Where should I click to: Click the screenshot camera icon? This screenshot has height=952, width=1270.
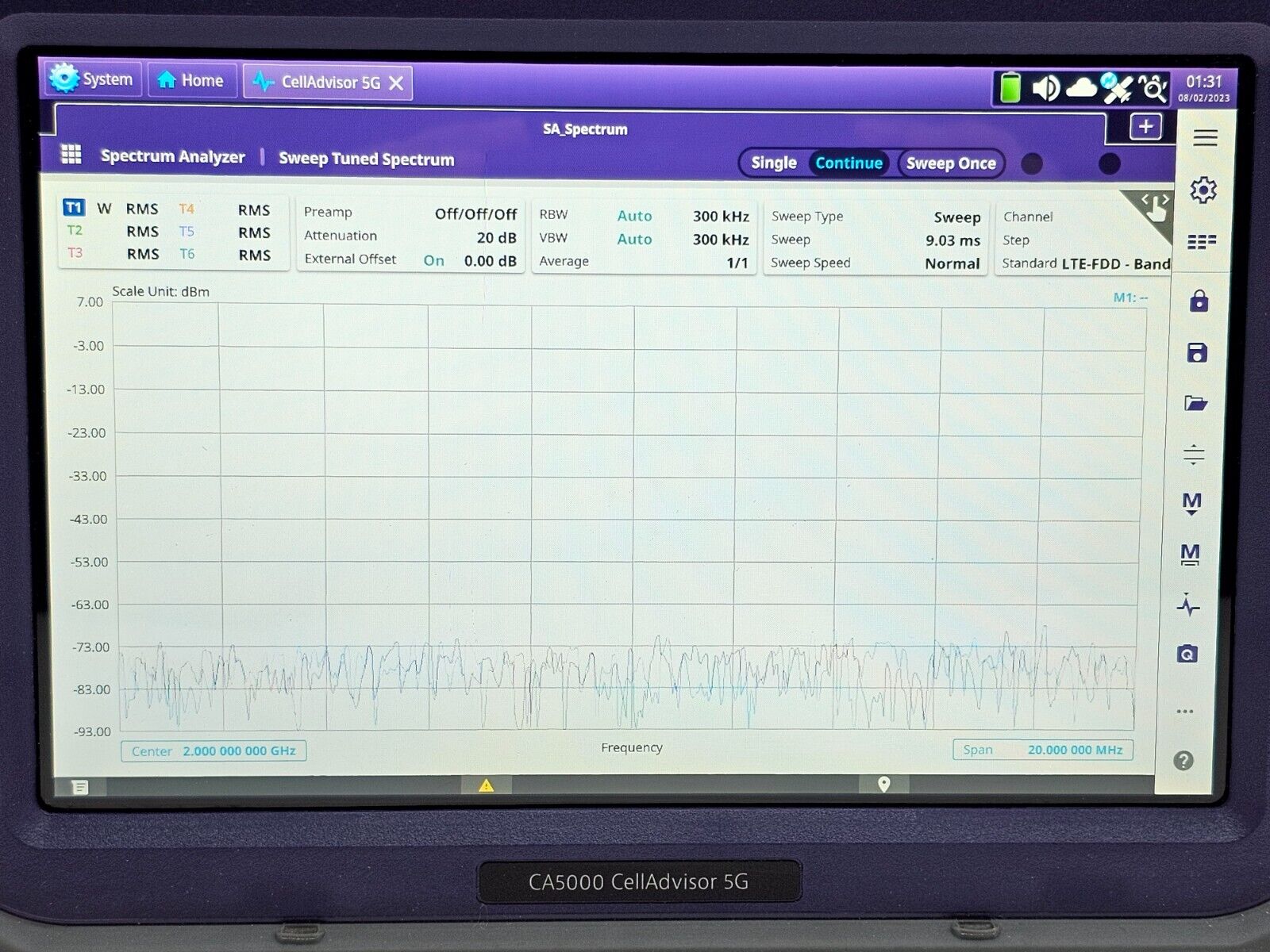coord(1187,654)
